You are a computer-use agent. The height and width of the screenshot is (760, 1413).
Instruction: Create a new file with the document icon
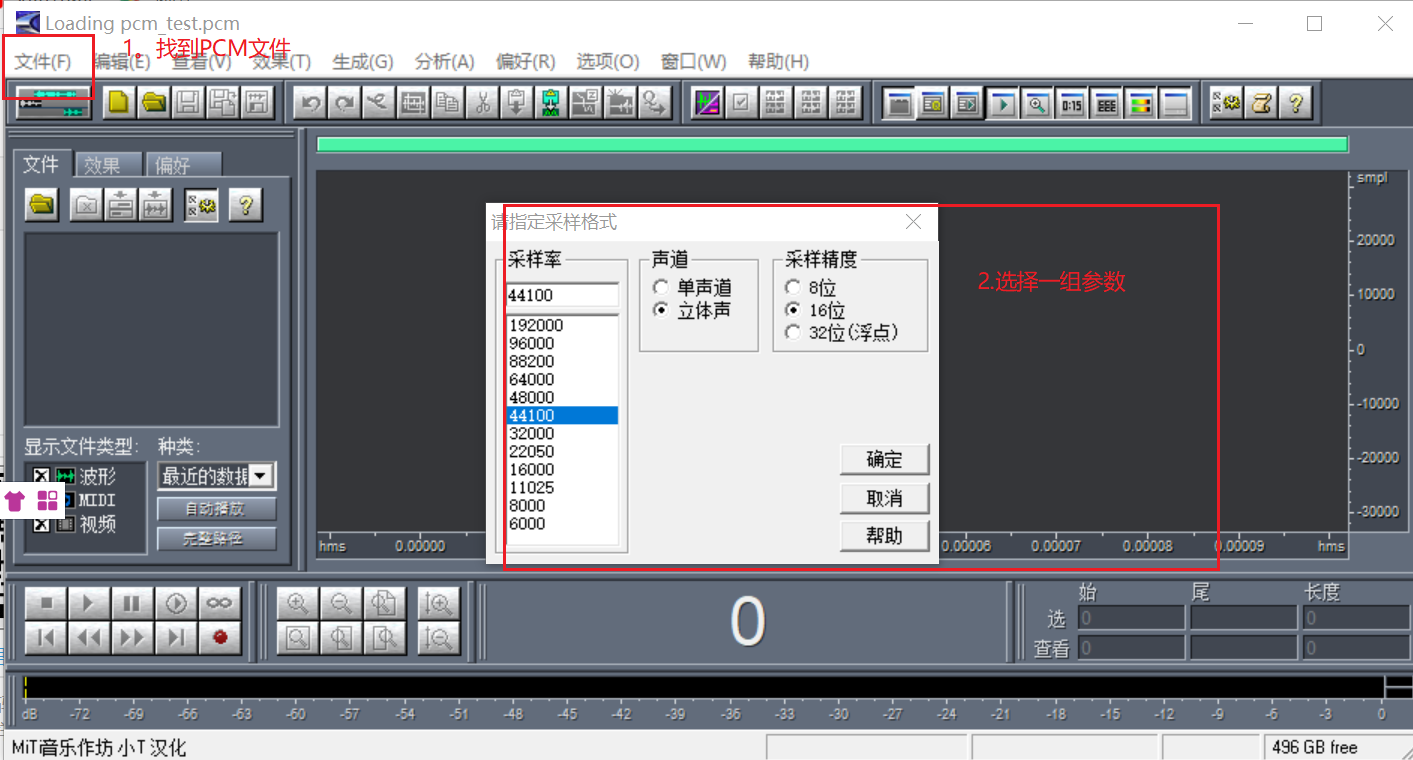pos(117,102)
